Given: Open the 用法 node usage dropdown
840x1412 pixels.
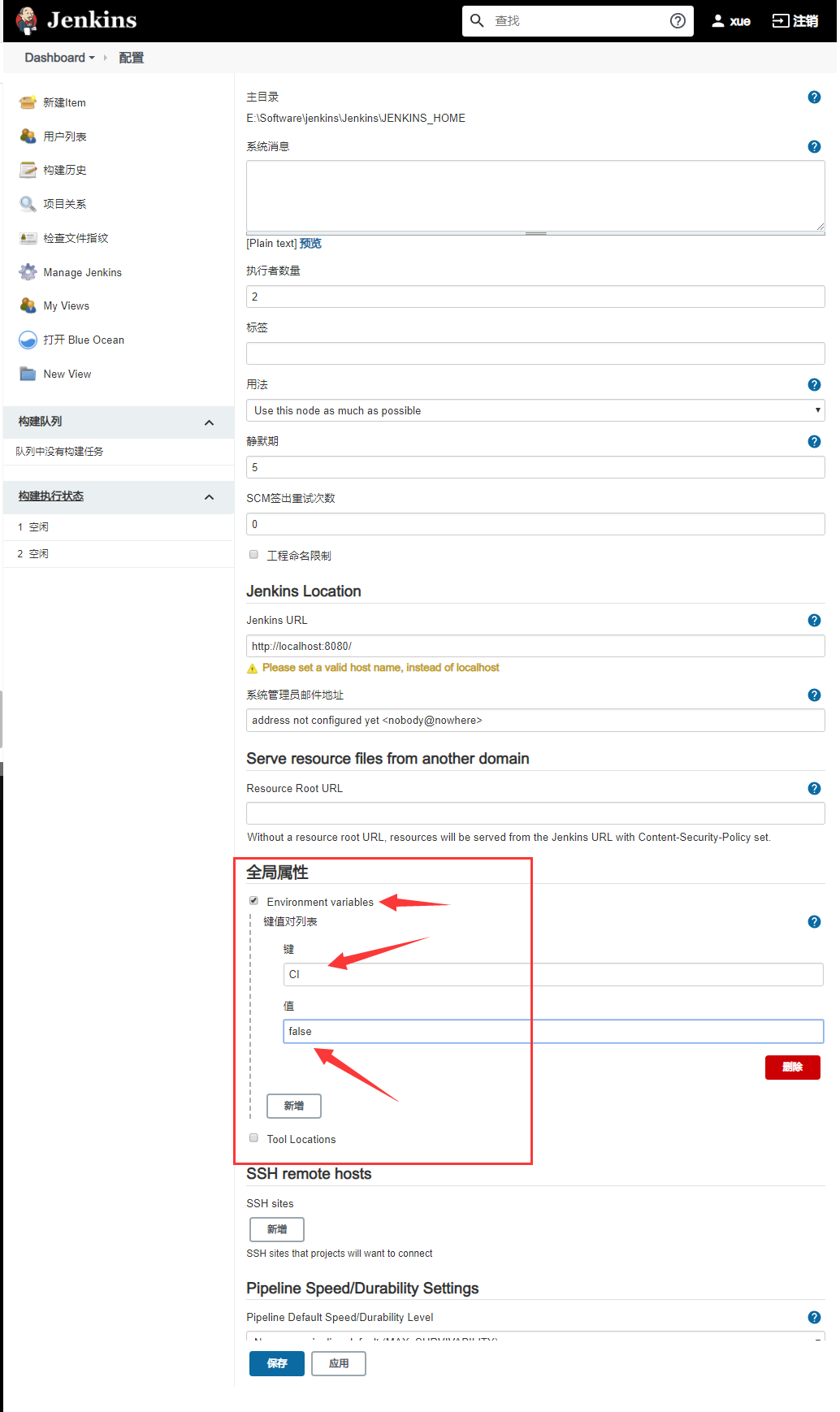Looking at the screenshot, I should [x=535, y=410].
